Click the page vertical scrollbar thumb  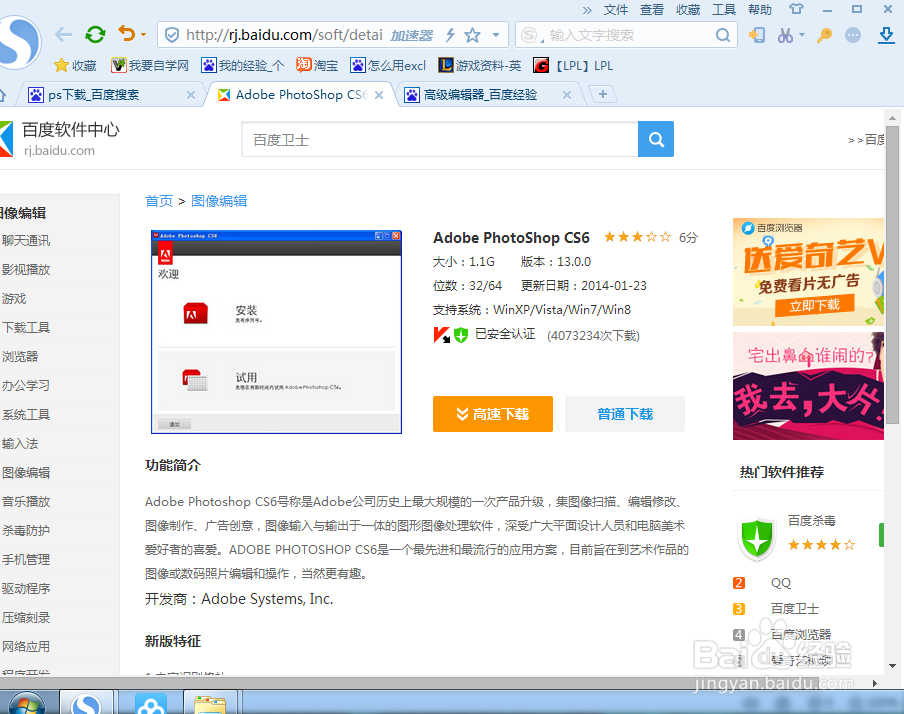[x=892, y=274]
